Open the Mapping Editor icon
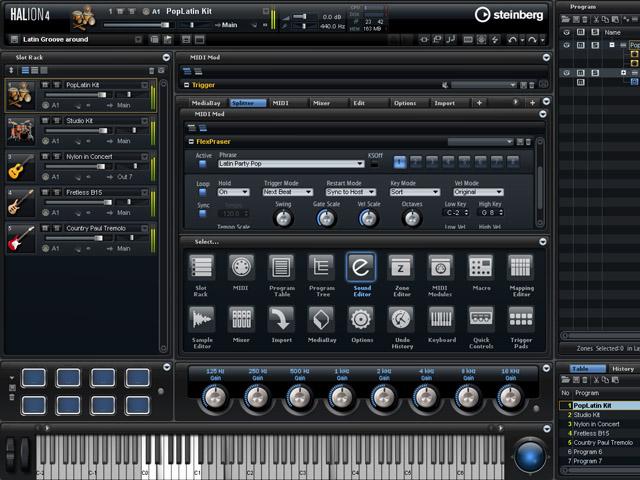 pyautogui.click(x=521, y=267)
